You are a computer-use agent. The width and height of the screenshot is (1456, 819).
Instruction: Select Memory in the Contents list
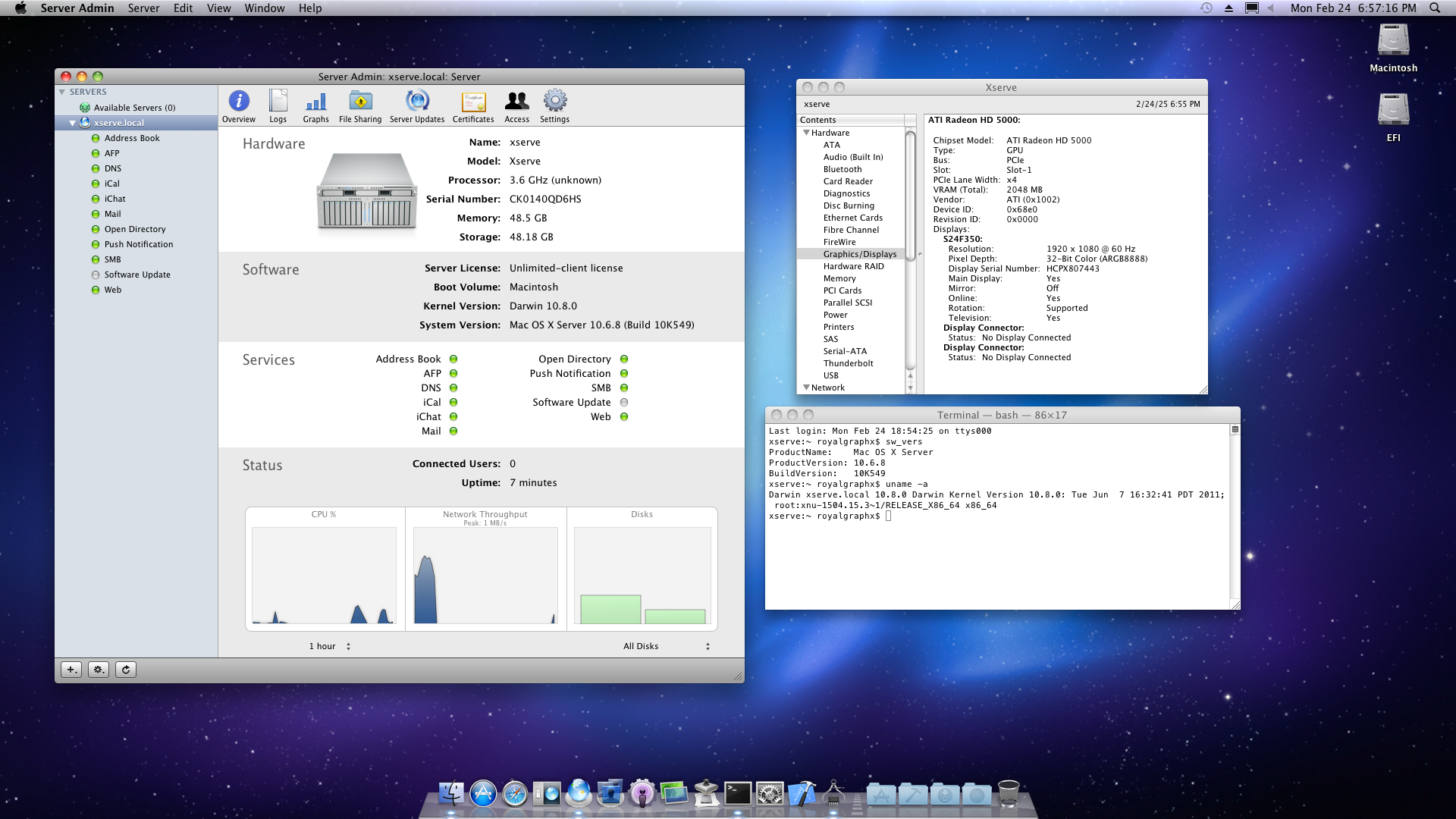839,278
